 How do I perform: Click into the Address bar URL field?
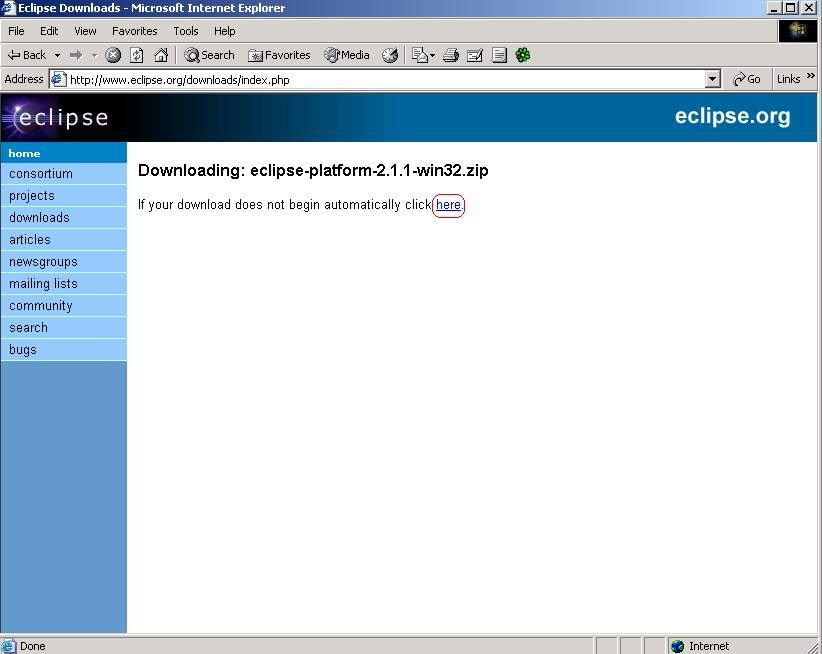click(x=386, y=80)
